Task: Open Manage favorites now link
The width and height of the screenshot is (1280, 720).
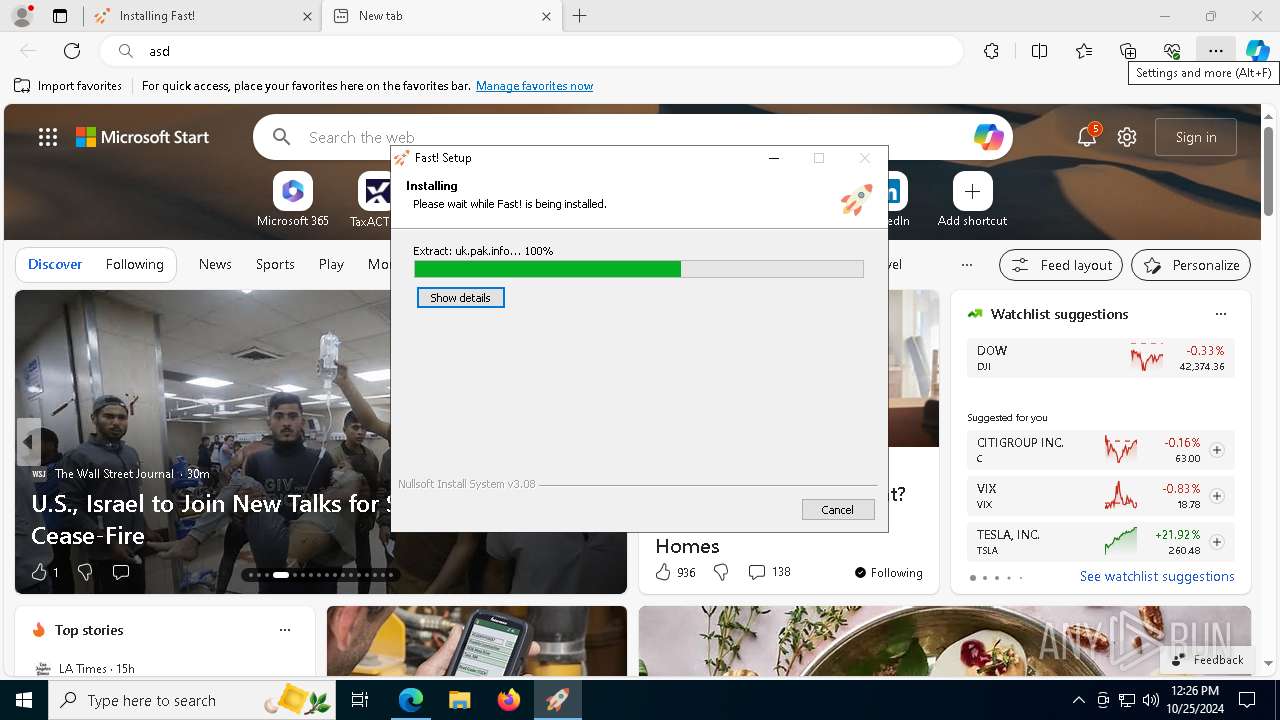Action: [534, 86]
